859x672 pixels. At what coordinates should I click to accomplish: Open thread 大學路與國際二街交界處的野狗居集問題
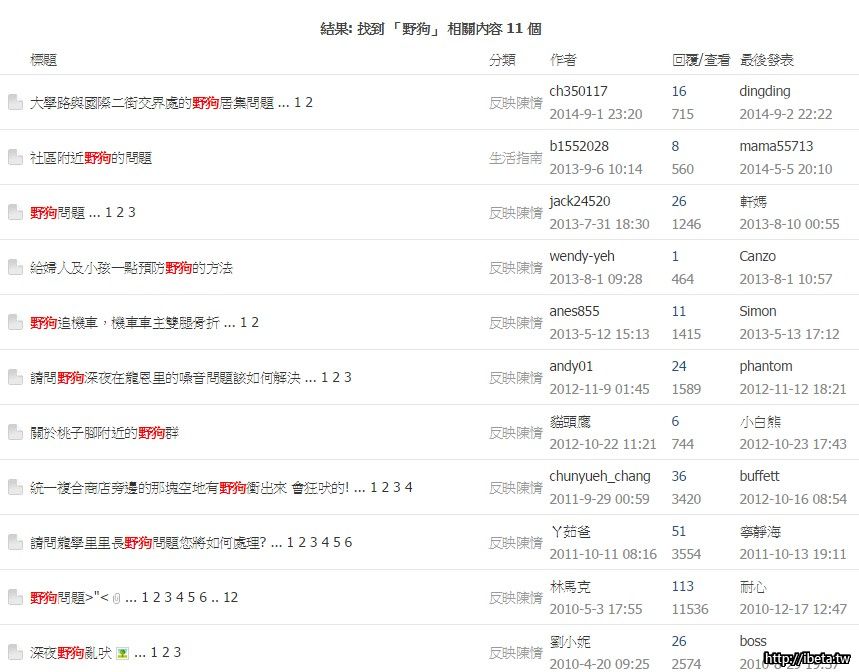pyautogui.click(x=151, y=103)
